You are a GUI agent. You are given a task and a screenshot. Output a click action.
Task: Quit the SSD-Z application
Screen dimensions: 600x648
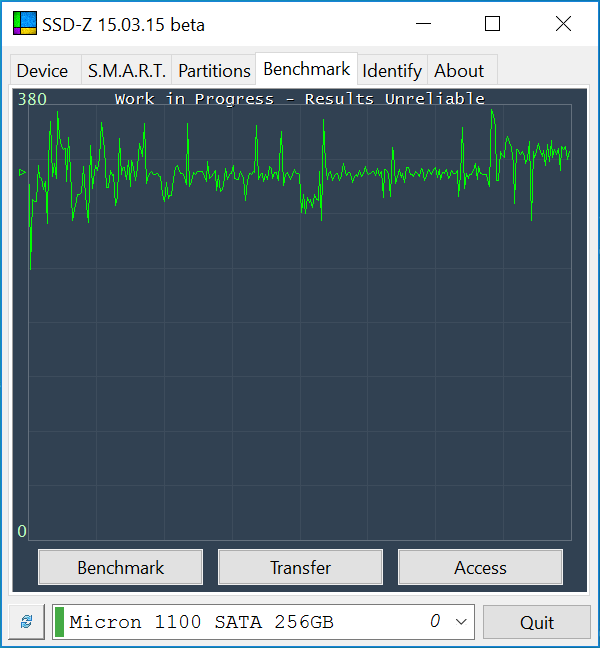(537, 622)
